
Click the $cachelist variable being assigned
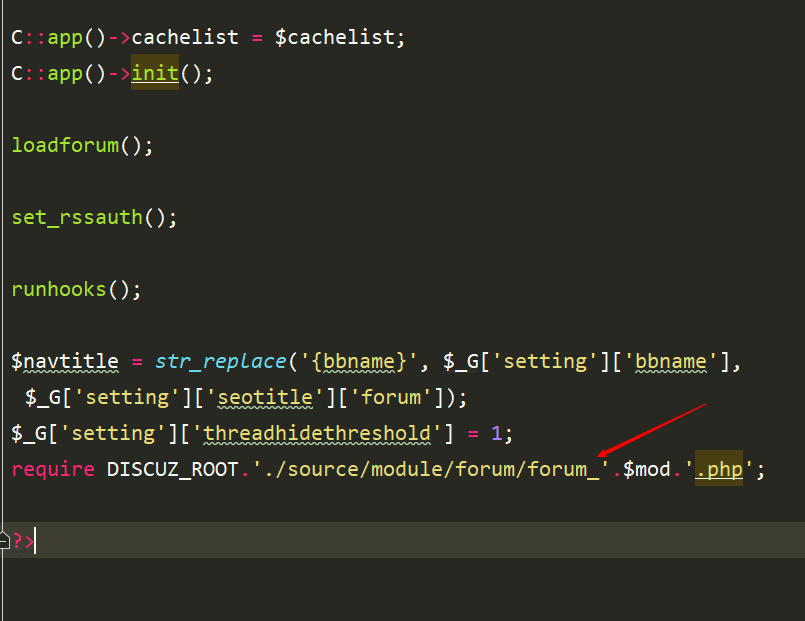(x=335, y=37)
